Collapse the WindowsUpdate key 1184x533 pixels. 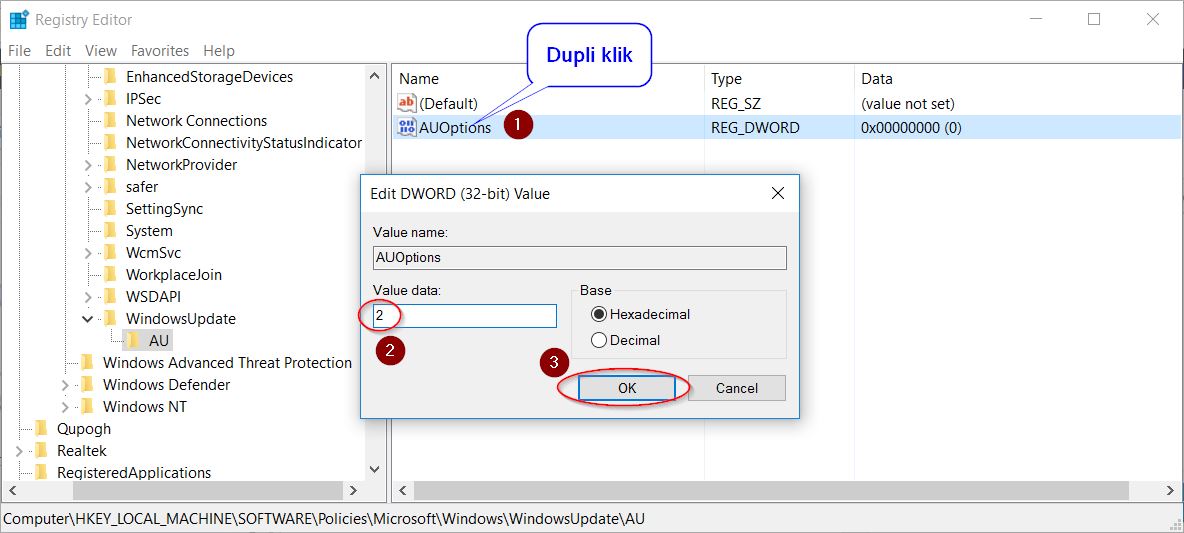88,319
